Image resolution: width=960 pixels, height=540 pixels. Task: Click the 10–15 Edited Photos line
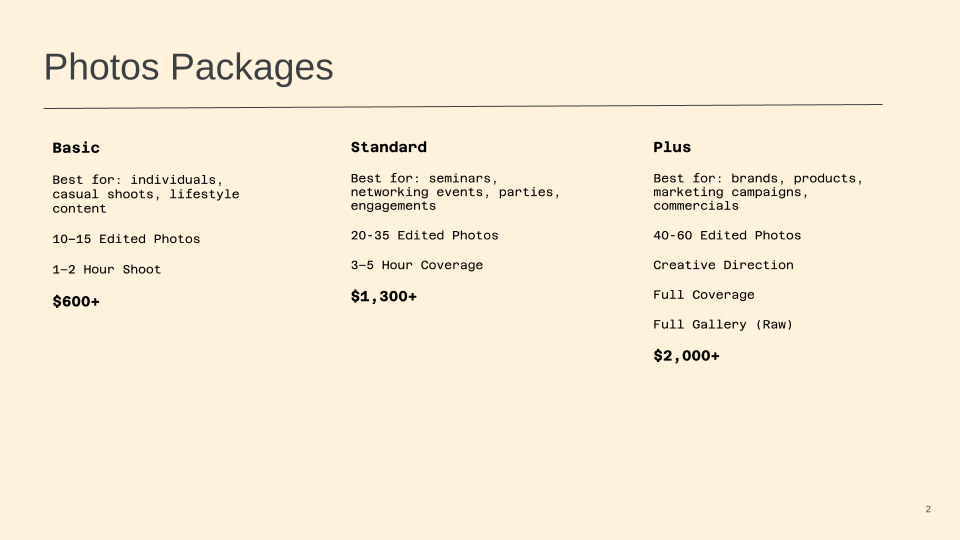tap(126, 239)
